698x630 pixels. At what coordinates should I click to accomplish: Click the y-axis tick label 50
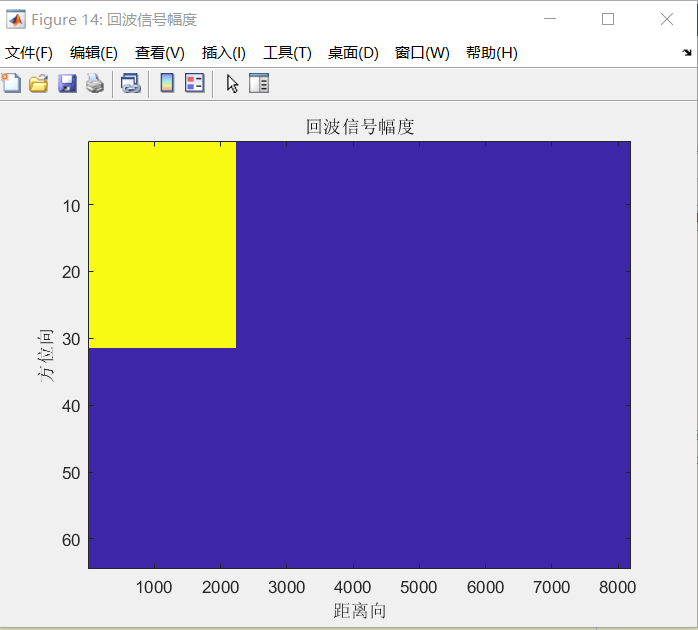click(x=71, y=473)
